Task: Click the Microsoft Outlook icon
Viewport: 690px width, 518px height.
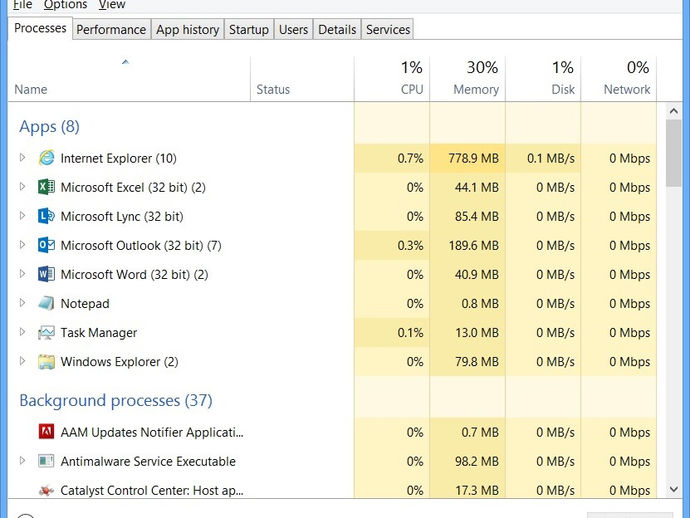Action: 46,245
